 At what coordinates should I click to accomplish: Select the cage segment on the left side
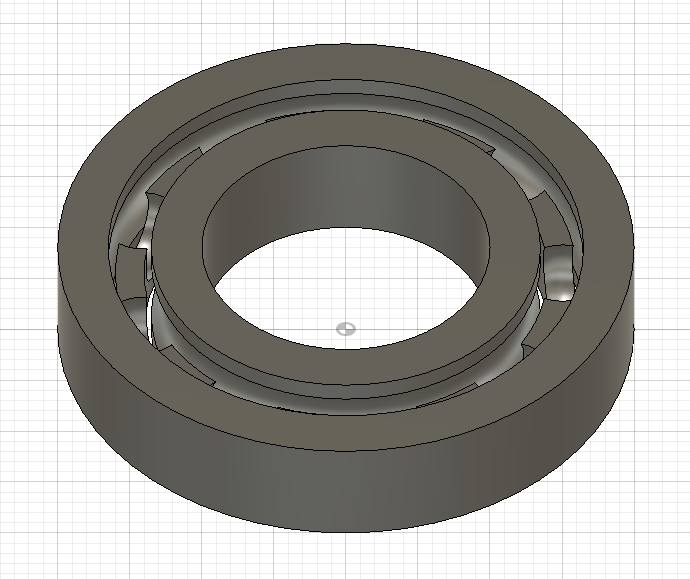pos(131,271)
